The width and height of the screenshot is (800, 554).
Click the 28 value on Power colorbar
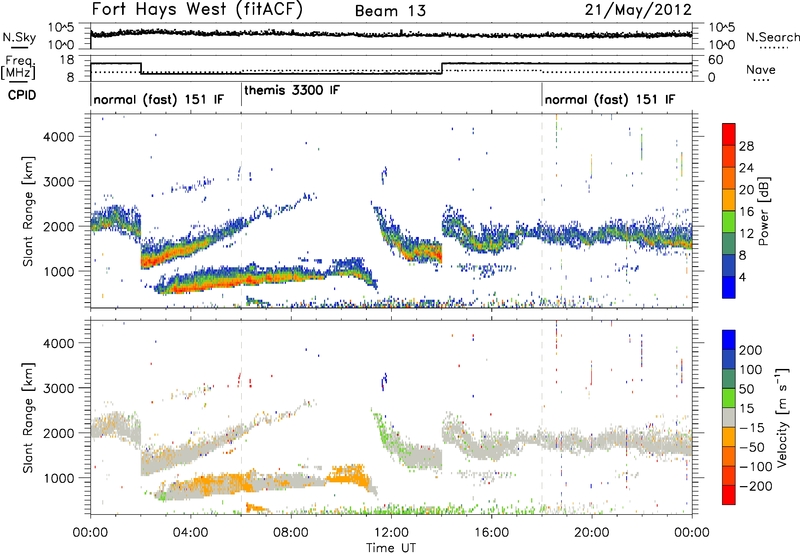[746, 146]
